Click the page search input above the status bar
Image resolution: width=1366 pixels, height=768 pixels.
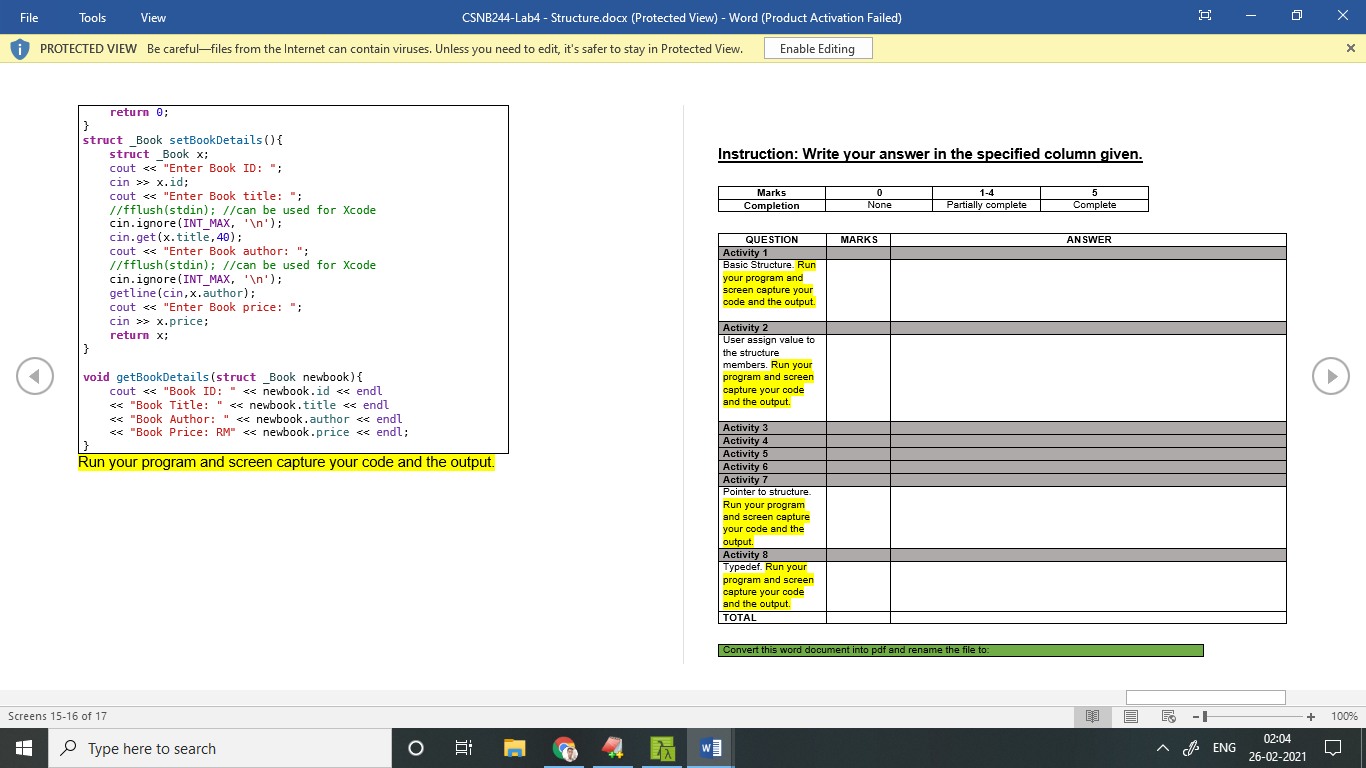pos(1205,697)
